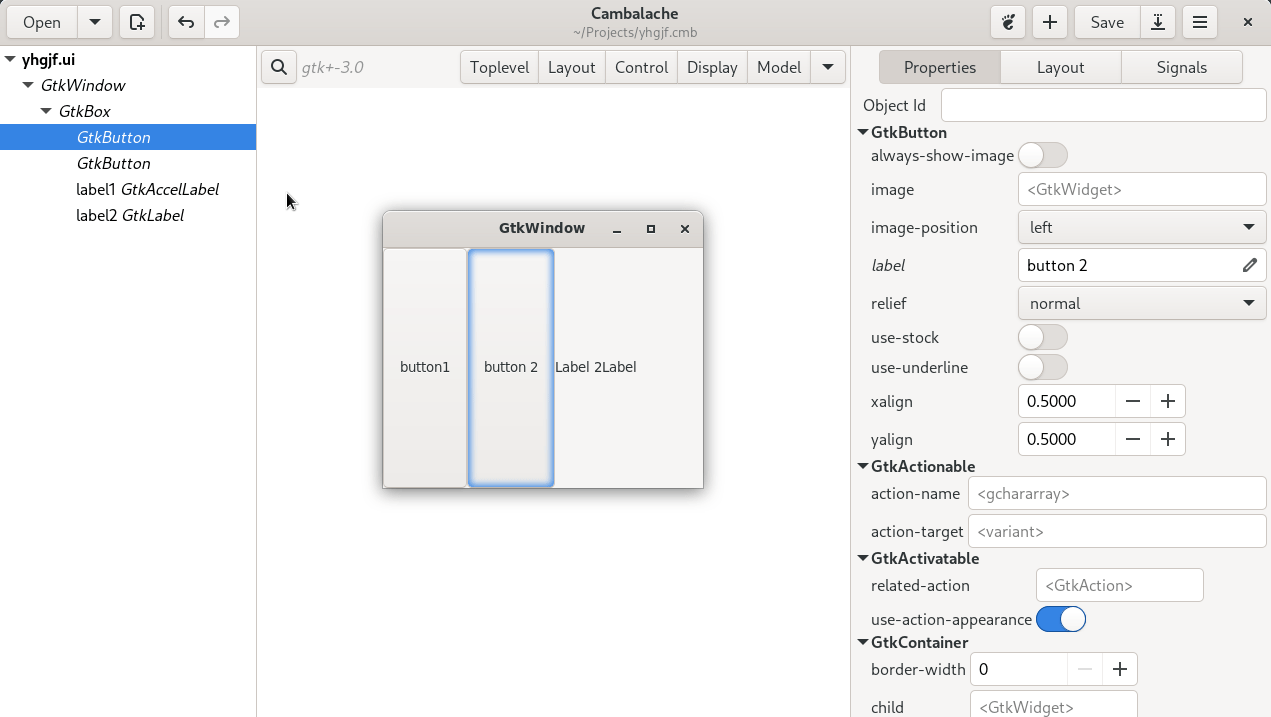Click the new file icon in header bar

click(137, 22)
